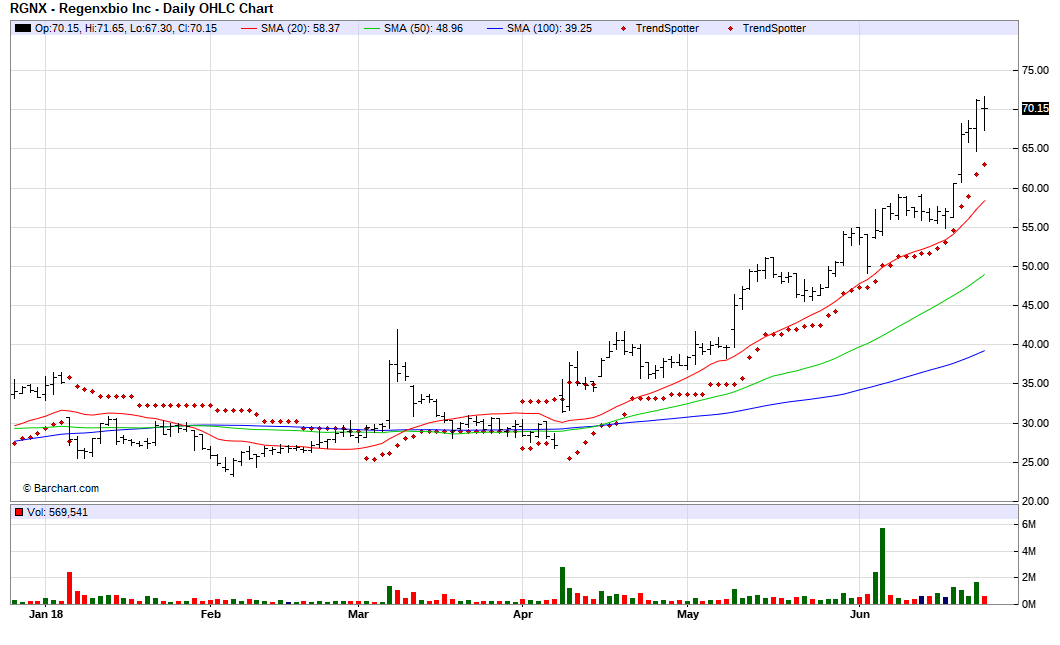Image resolution: width=1060 pixels, height=645 pixels.
Task: Click the chart title RGNX - Regenxbio Inc
Action: (142, 9)
